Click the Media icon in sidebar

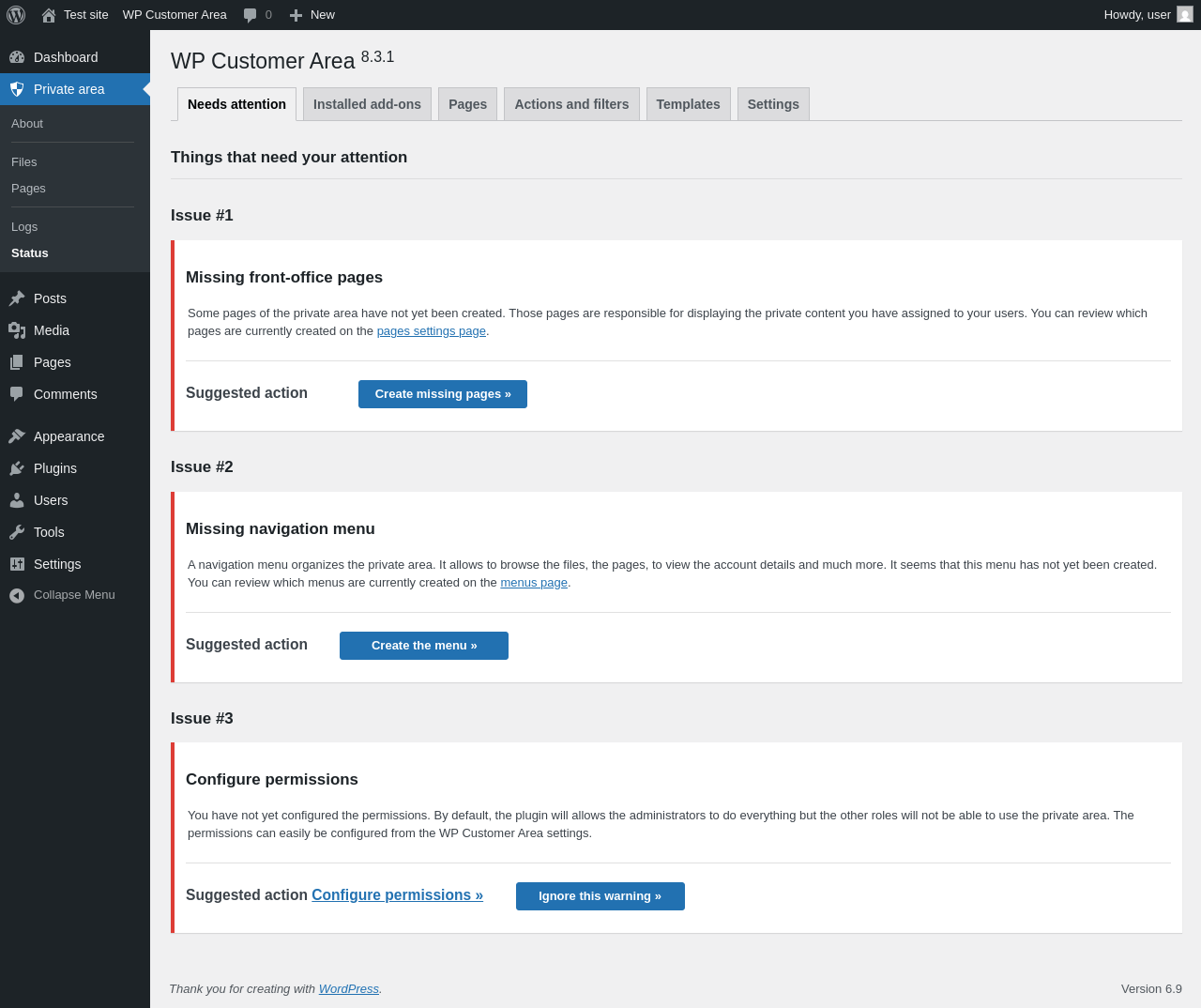(17, 330)
